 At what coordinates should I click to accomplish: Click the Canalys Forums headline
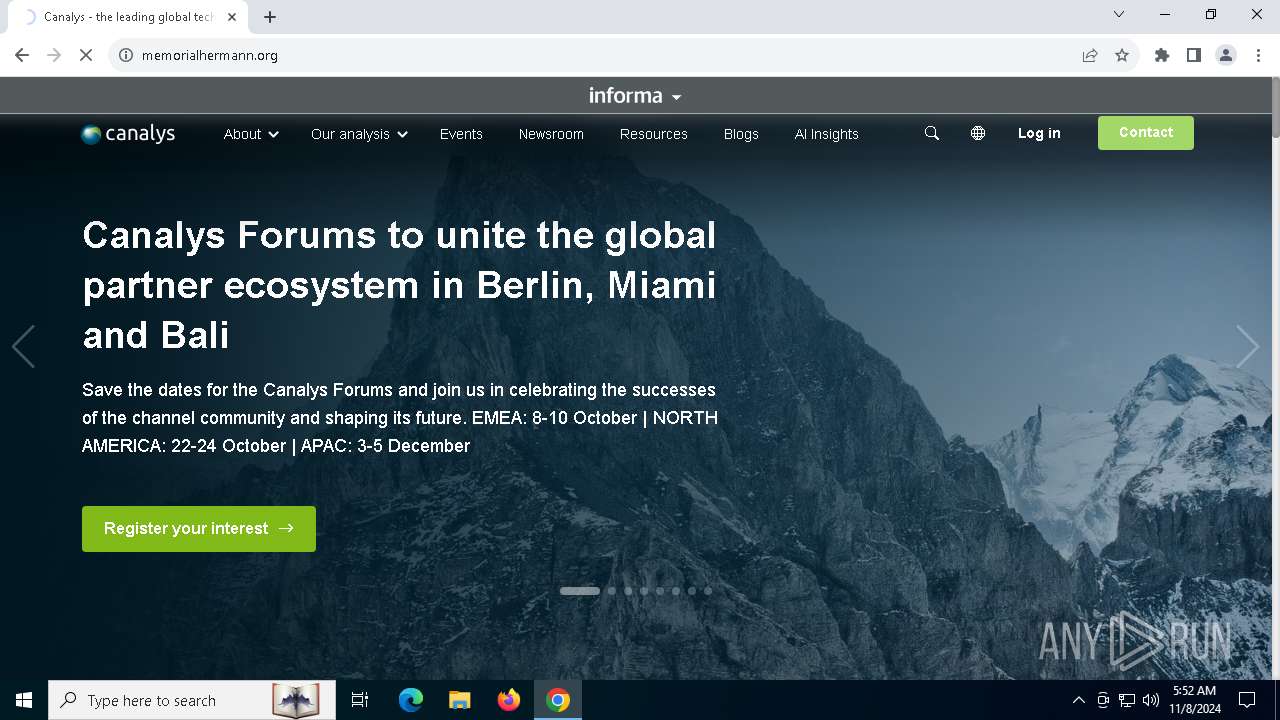400,285
